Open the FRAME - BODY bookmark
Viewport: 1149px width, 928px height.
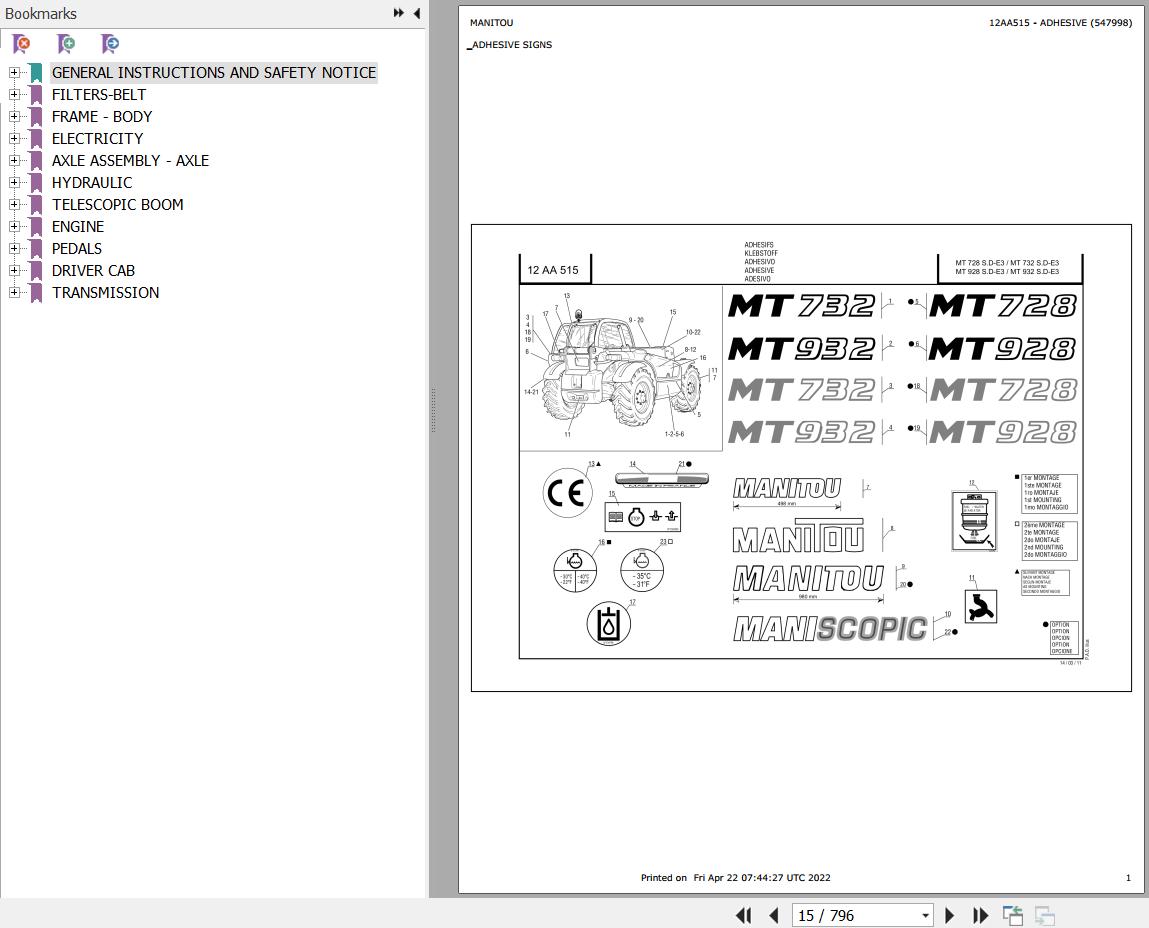coord(102,117)
